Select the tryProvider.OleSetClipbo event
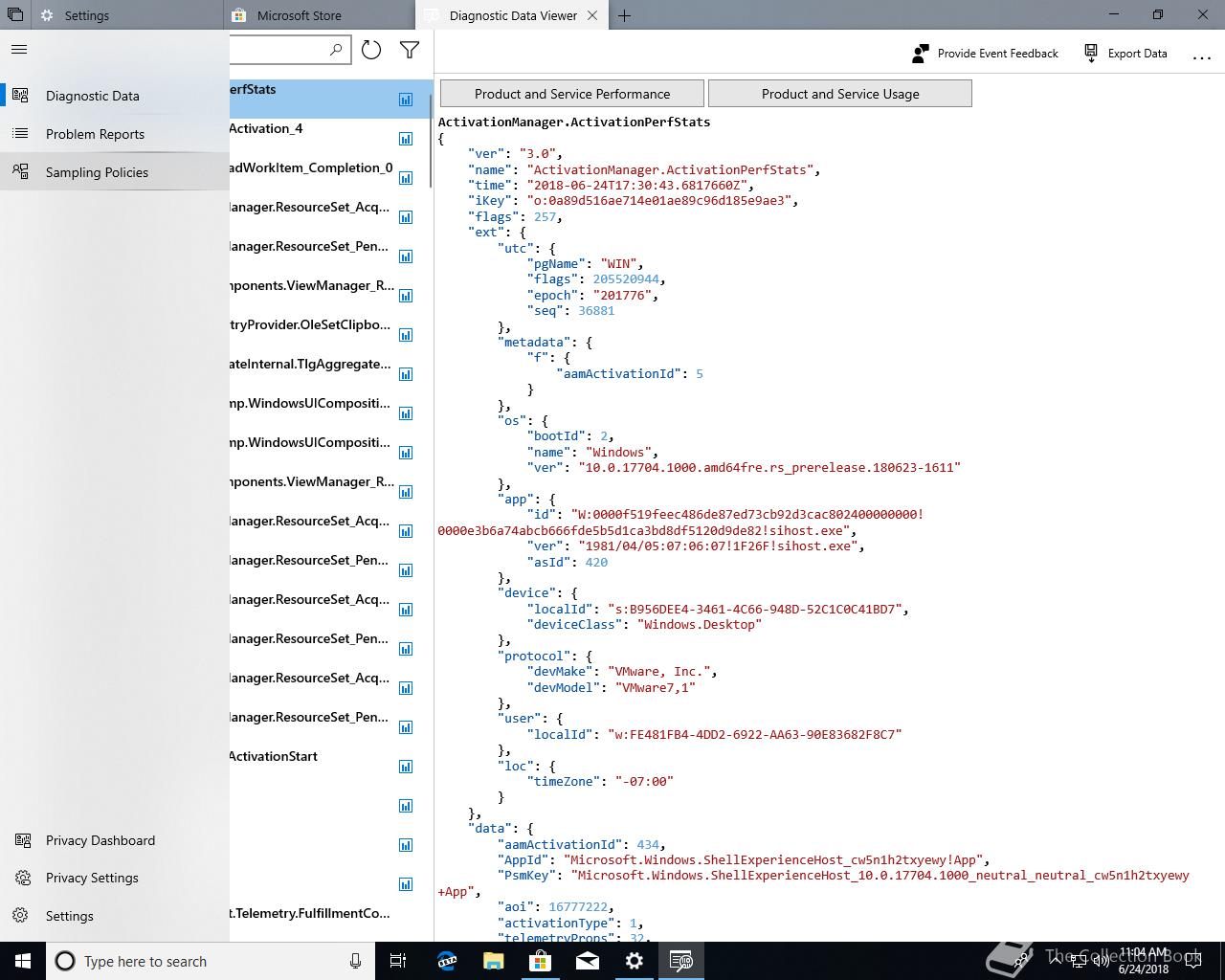 (330, 334)
